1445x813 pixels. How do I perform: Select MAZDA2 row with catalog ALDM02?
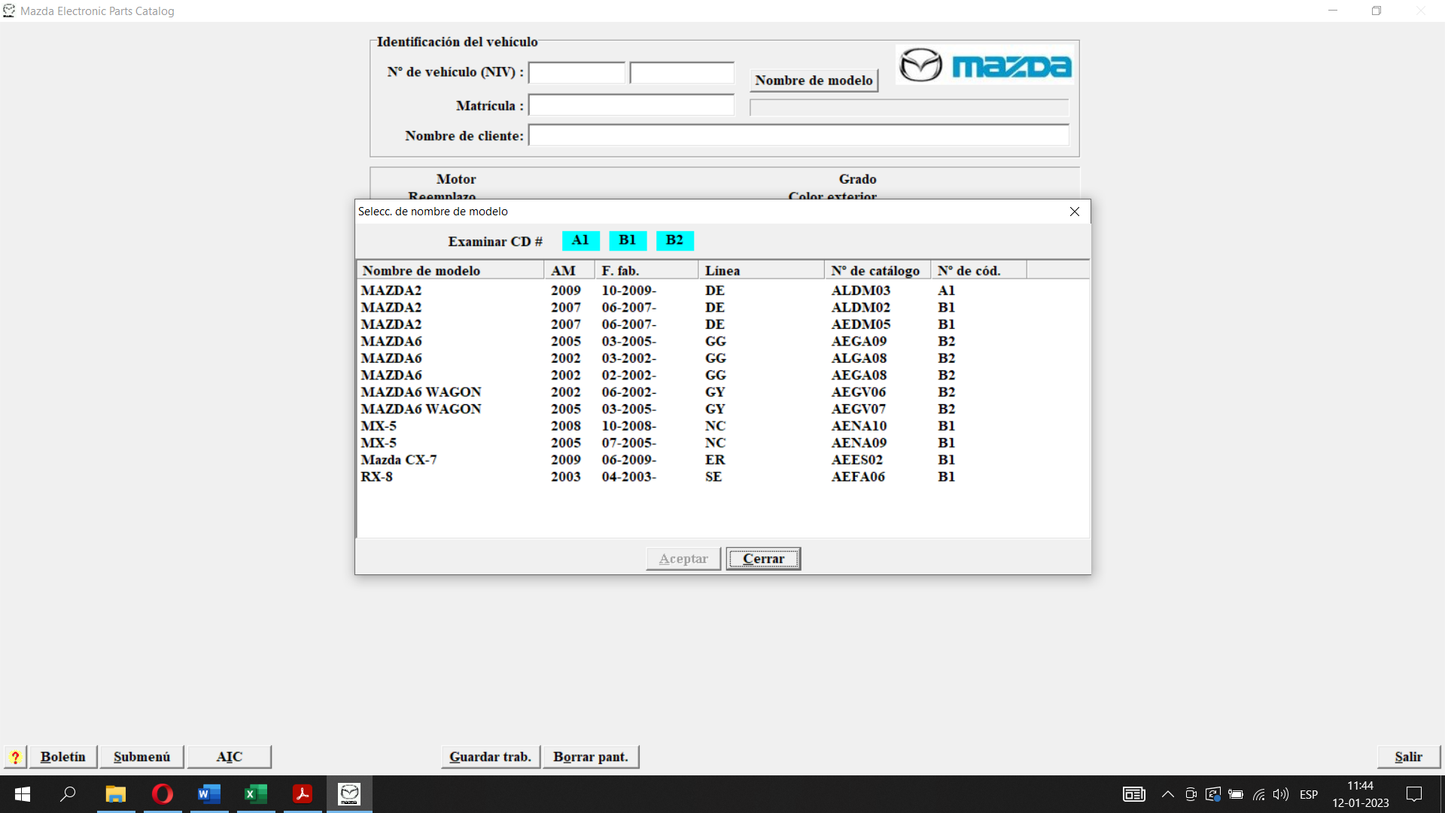(723, 308)
